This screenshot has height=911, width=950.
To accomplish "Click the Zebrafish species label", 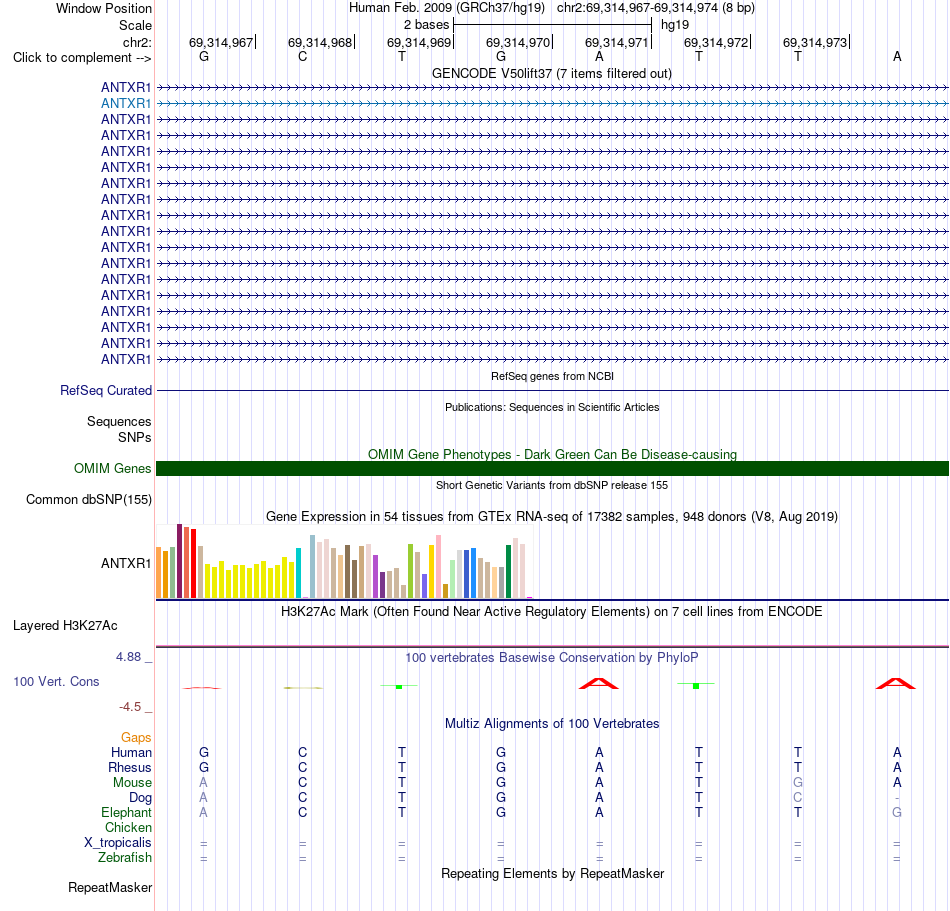I will [125, 858].
